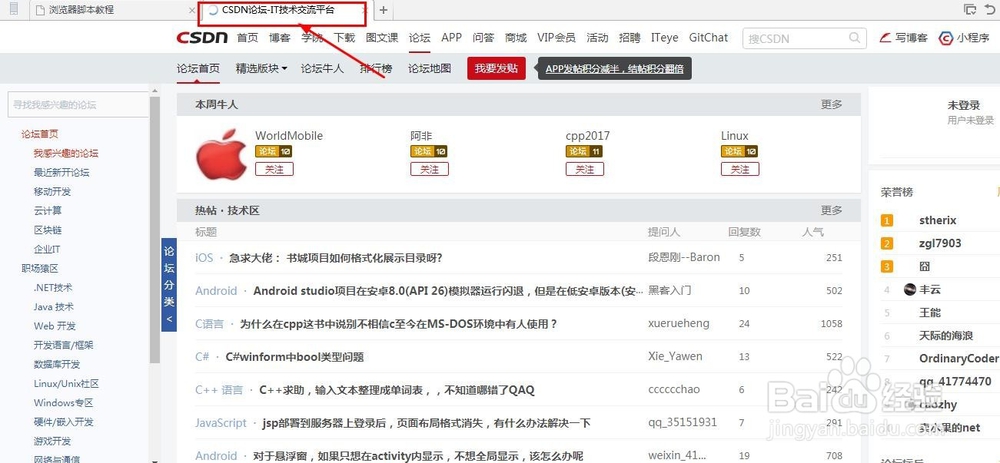
Task: Open the 论坛牛人 sub-tab
Action: click(x=322, y=68)
